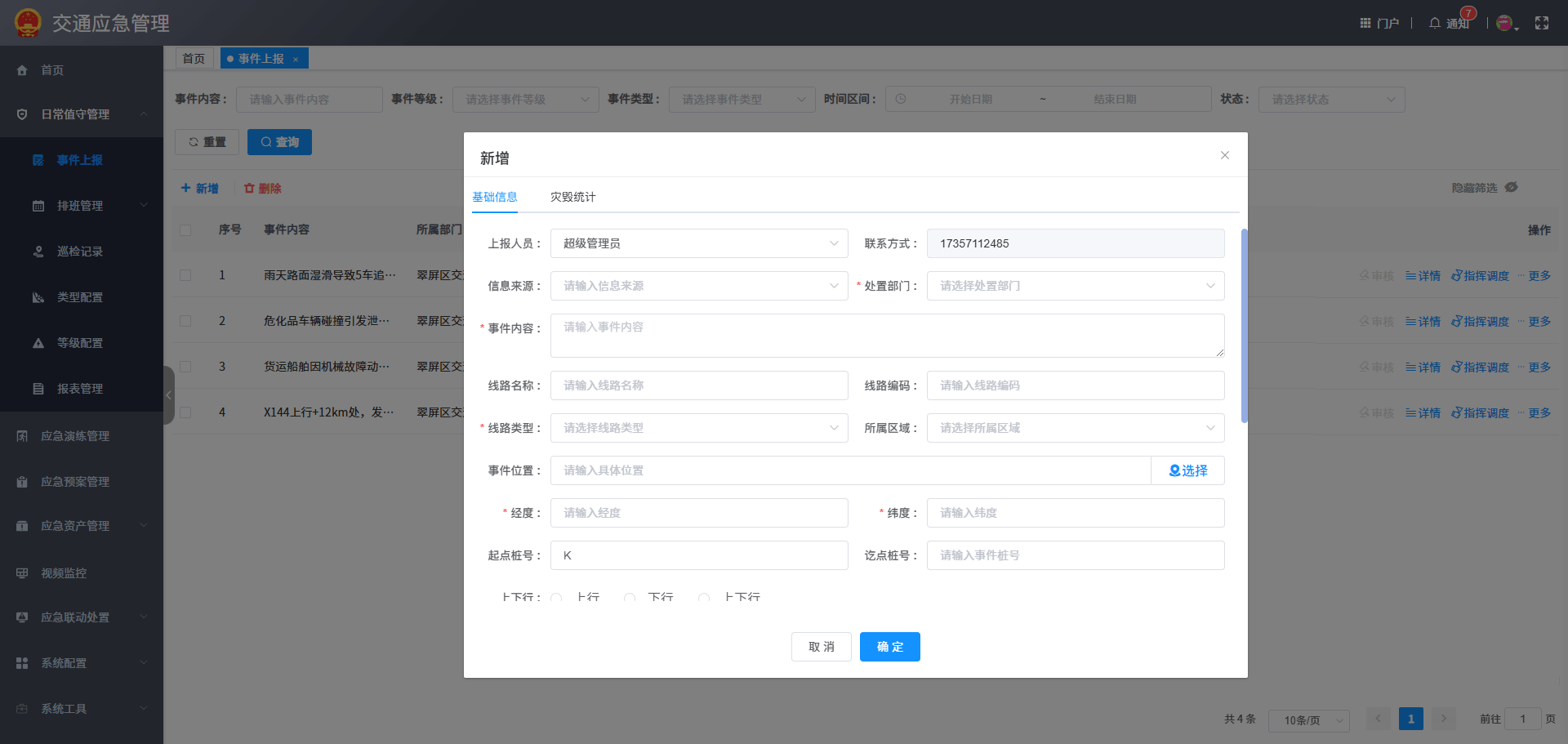This screenshot has height=744, width=1568.
Task: Click the home icon in sidebar
Action: tap(22, 70)
